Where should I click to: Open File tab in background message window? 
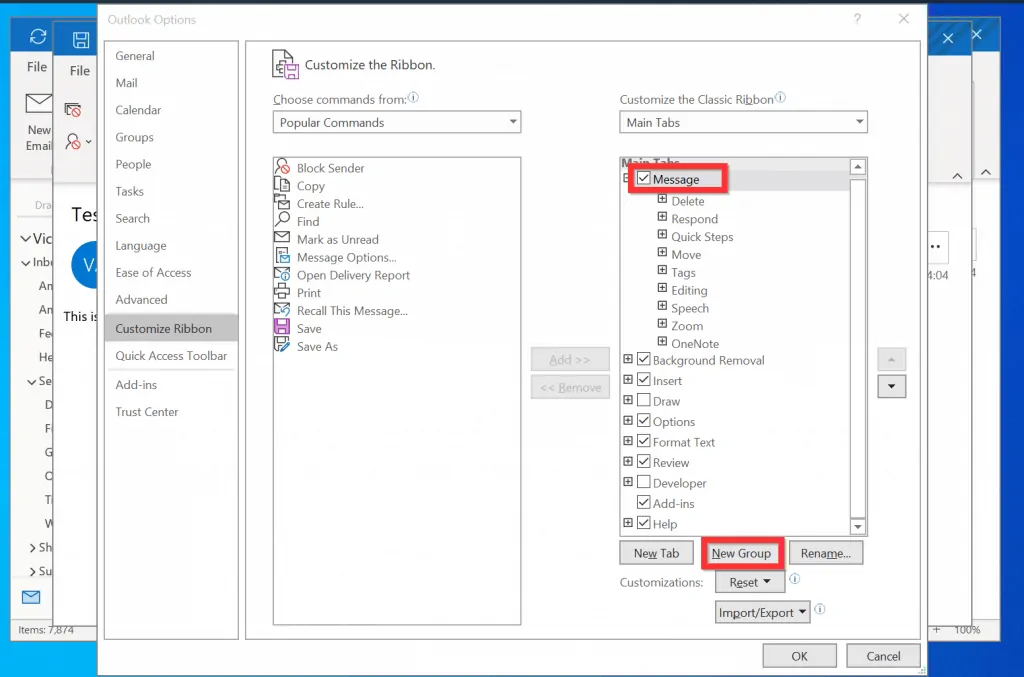pyautogui.click(x=80, y=71)
